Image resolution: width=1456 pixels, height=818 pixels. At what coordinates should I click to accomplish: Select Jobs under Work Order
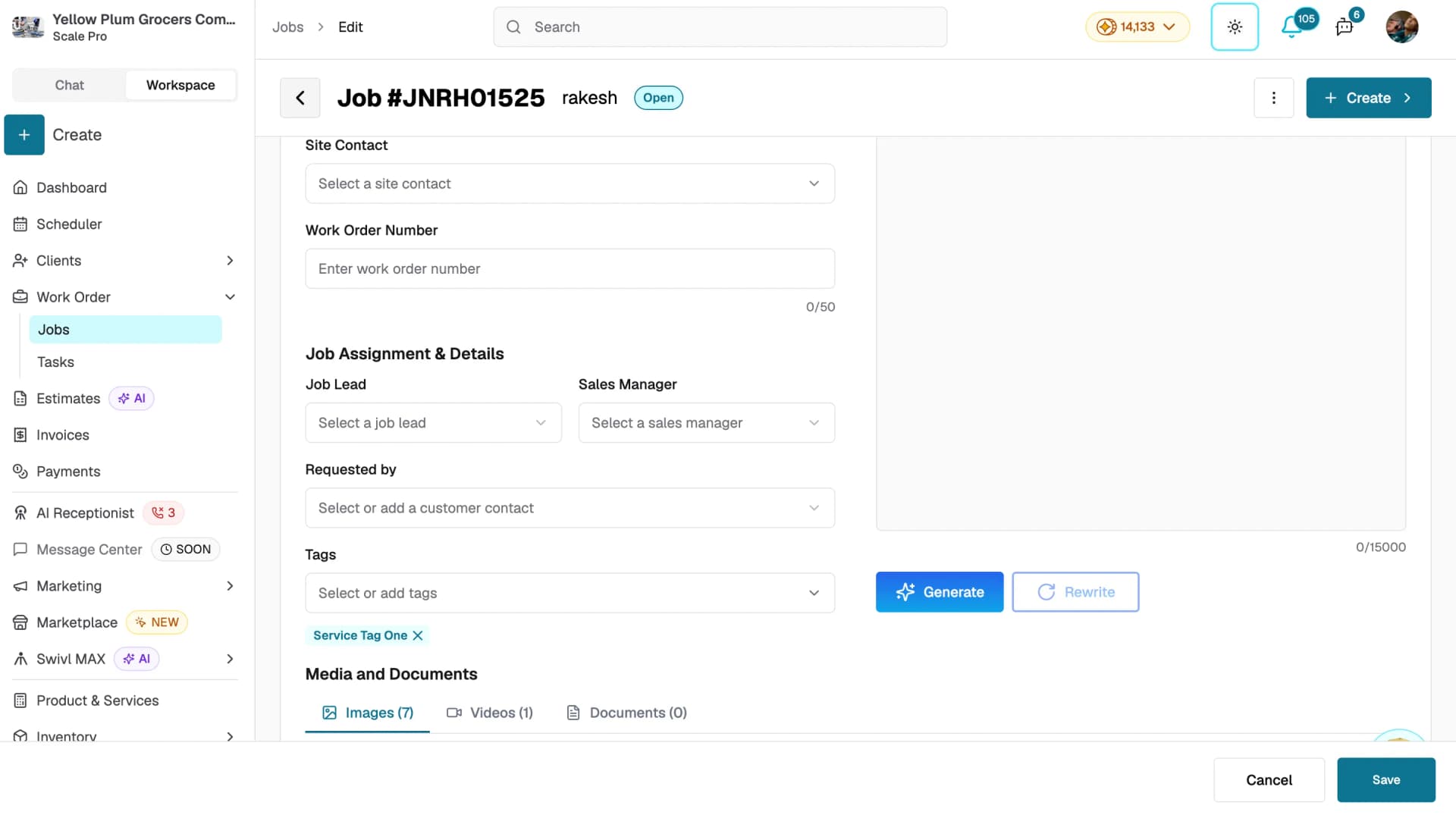(x=125, y=330)
